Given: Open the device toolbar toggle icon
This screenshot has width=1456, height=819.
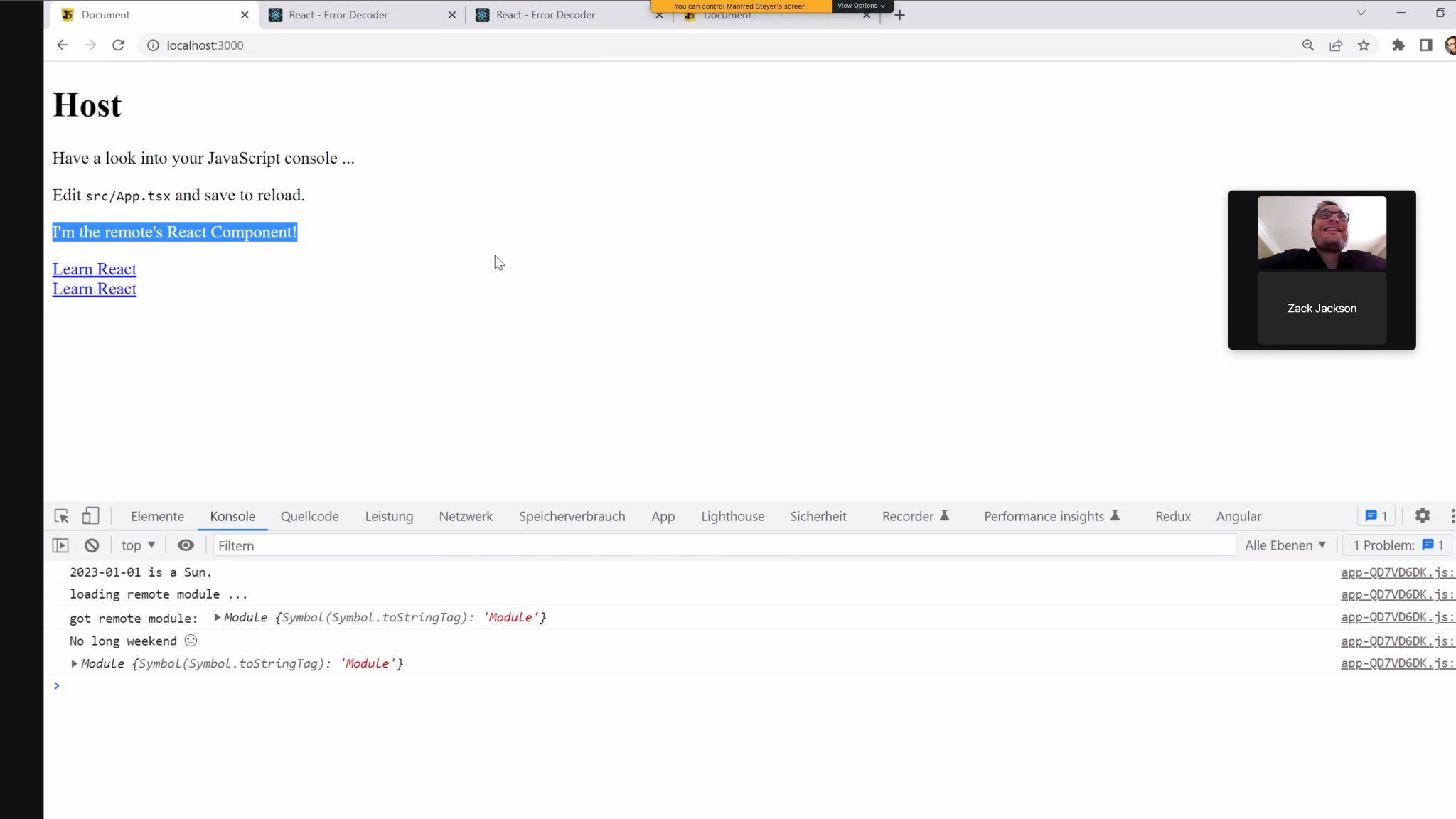Looking at the screenshot, I should tap(90, 515).
